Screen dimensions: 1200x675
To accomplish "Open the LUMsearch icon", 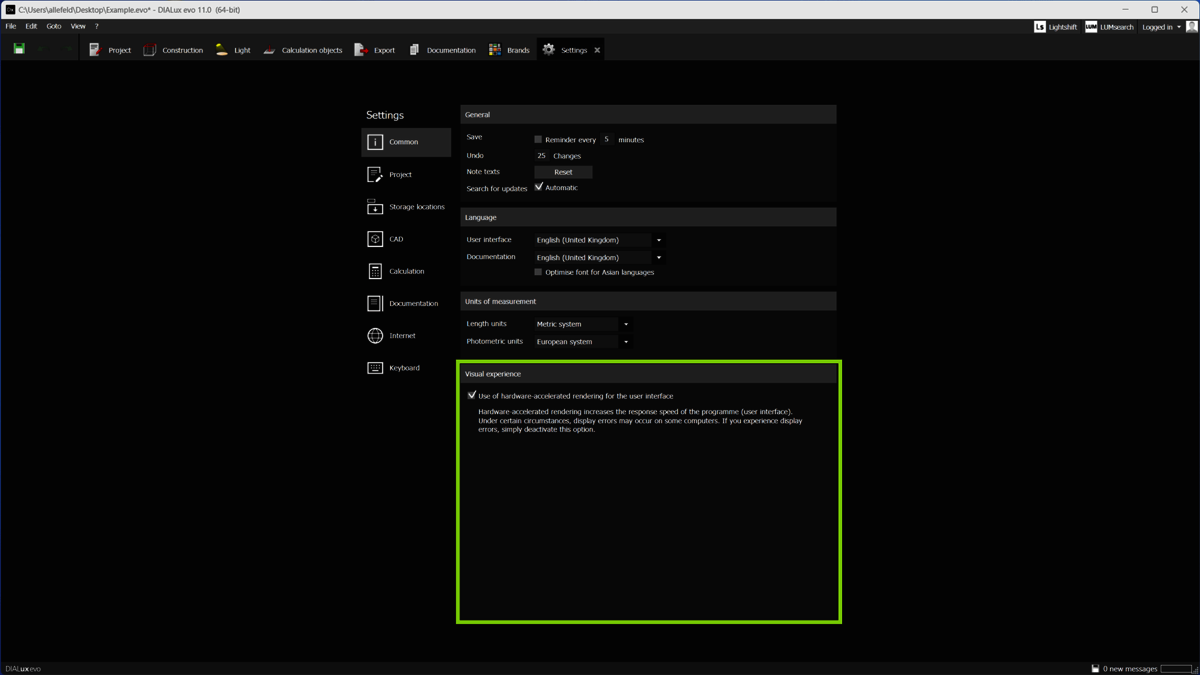I will point(1091,27).
